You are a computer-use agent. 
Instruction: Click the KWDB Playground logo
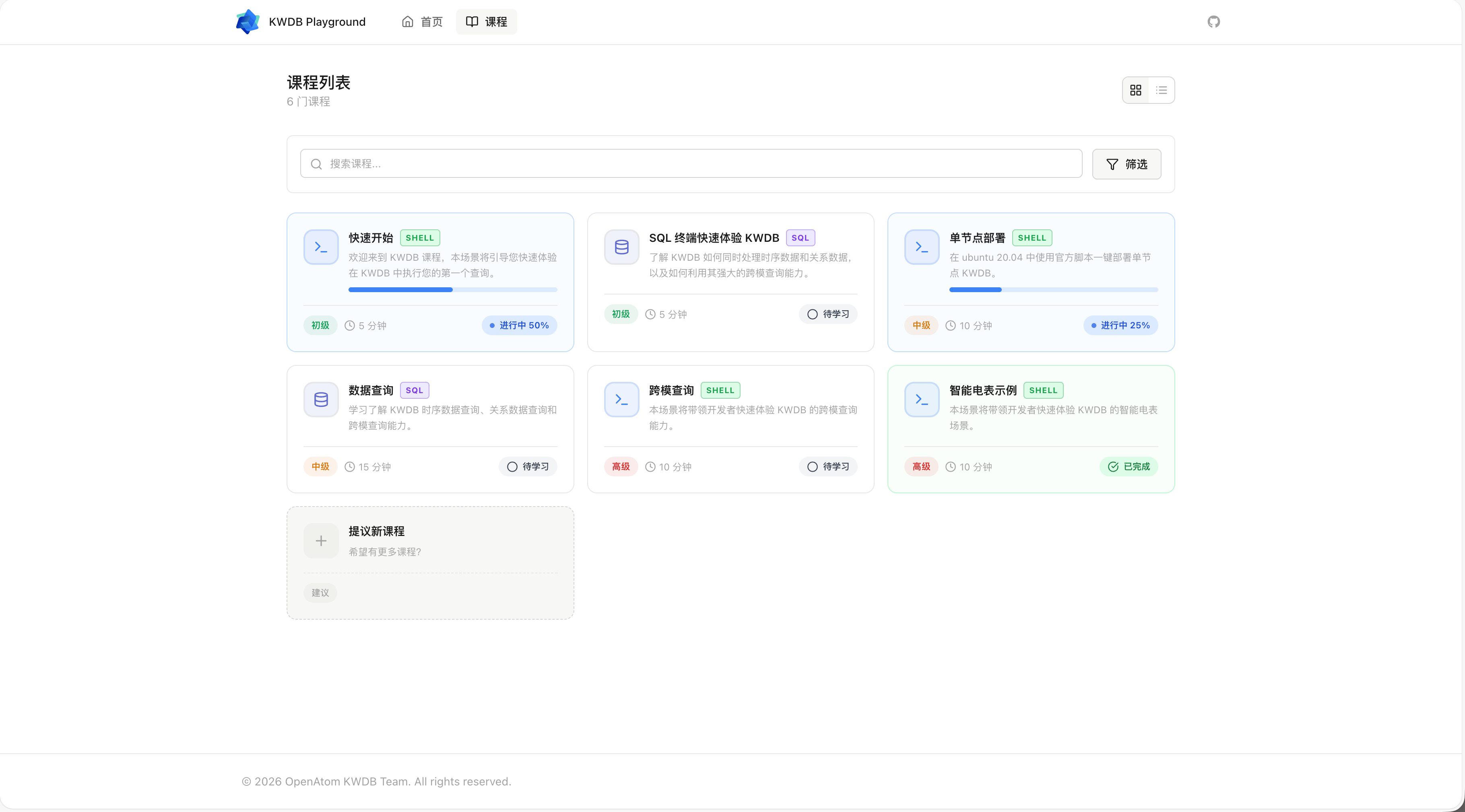(248, 22)
